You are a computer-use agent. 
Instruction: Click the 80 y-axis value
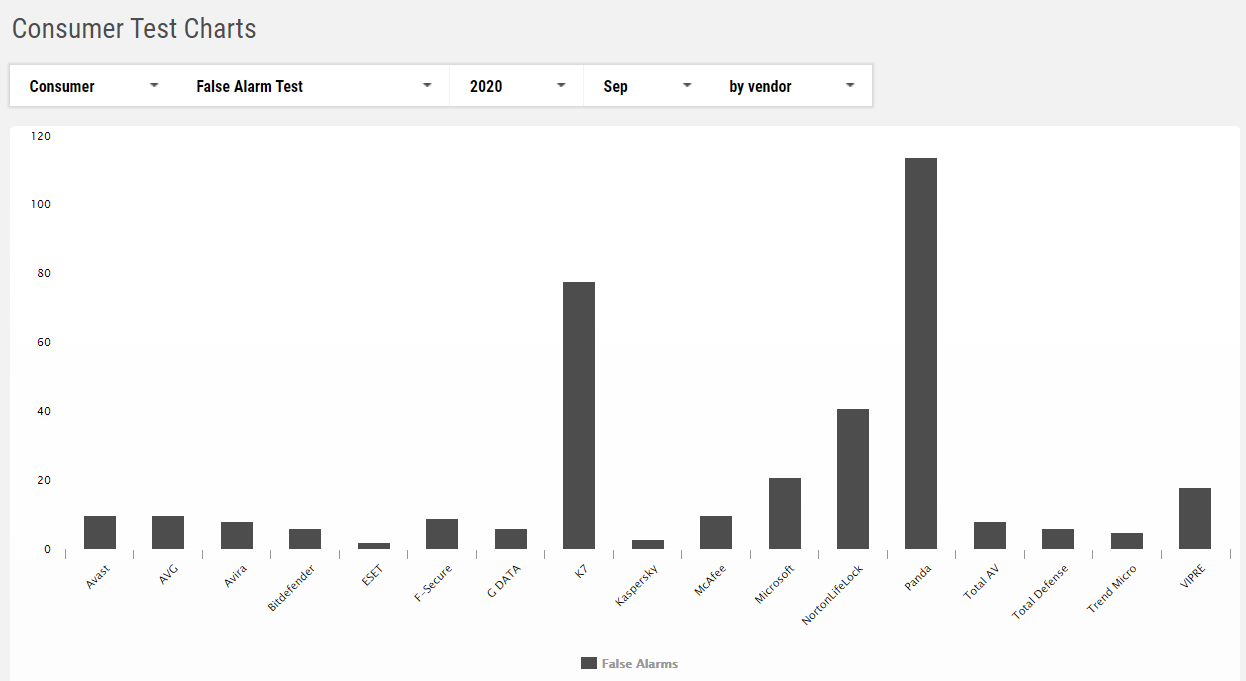click(43, 273)
